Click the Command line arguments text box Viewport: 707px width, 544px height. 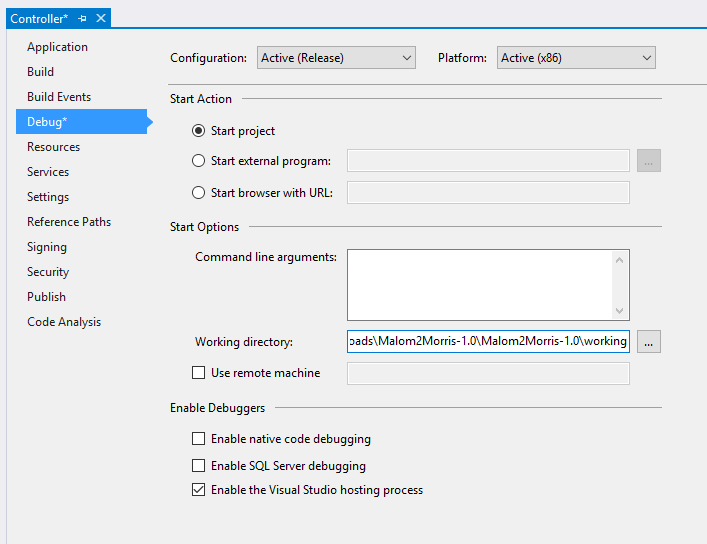480,284
